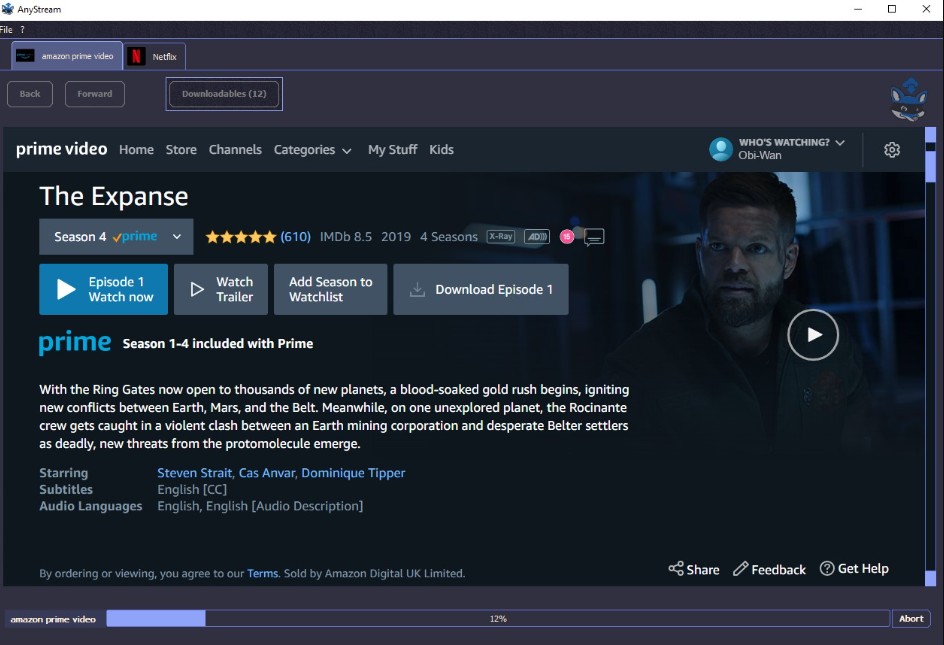Click the audio description AD badge

pos(536,237)
